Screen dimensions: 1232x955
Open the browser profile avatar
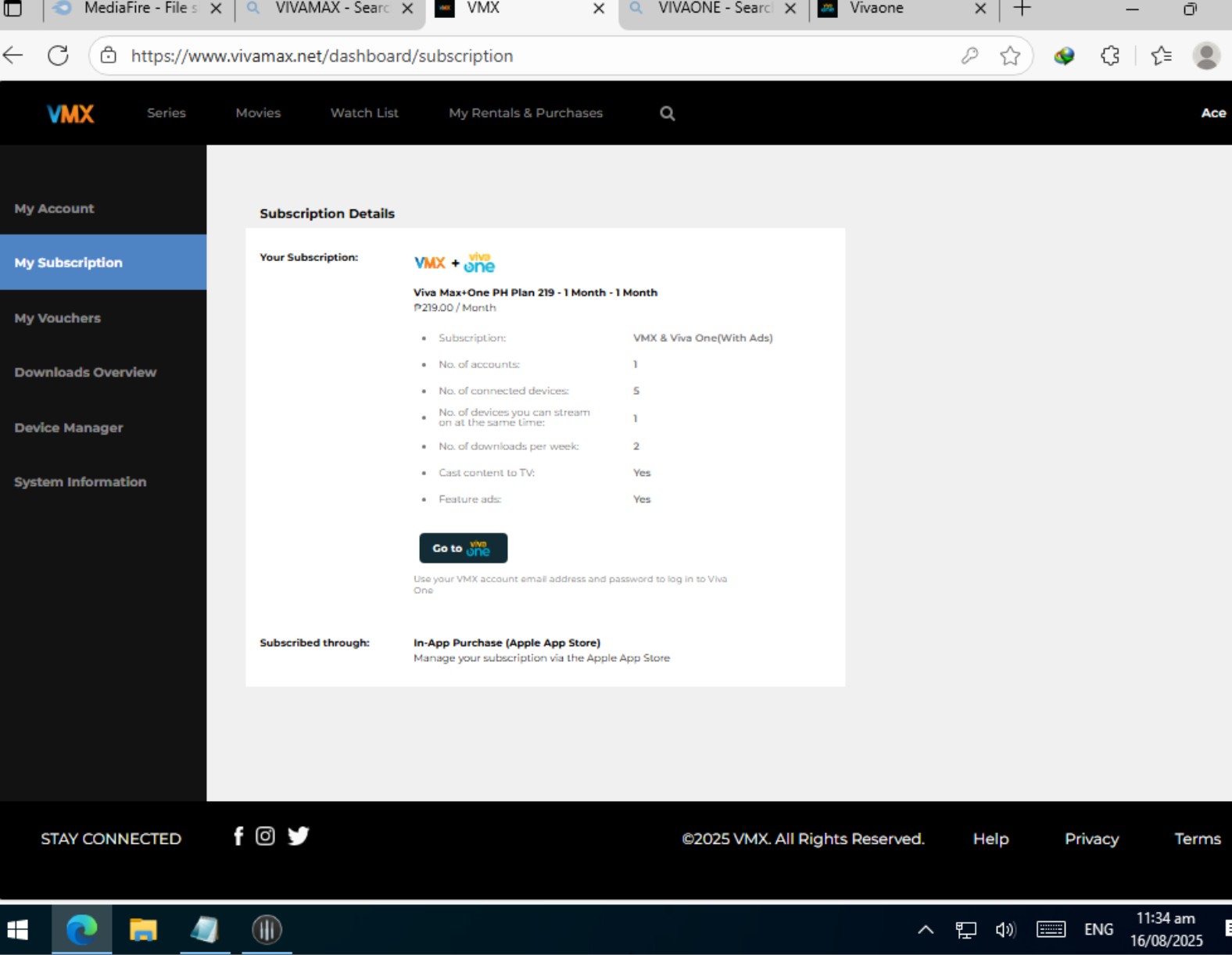tap(1206, 55)
